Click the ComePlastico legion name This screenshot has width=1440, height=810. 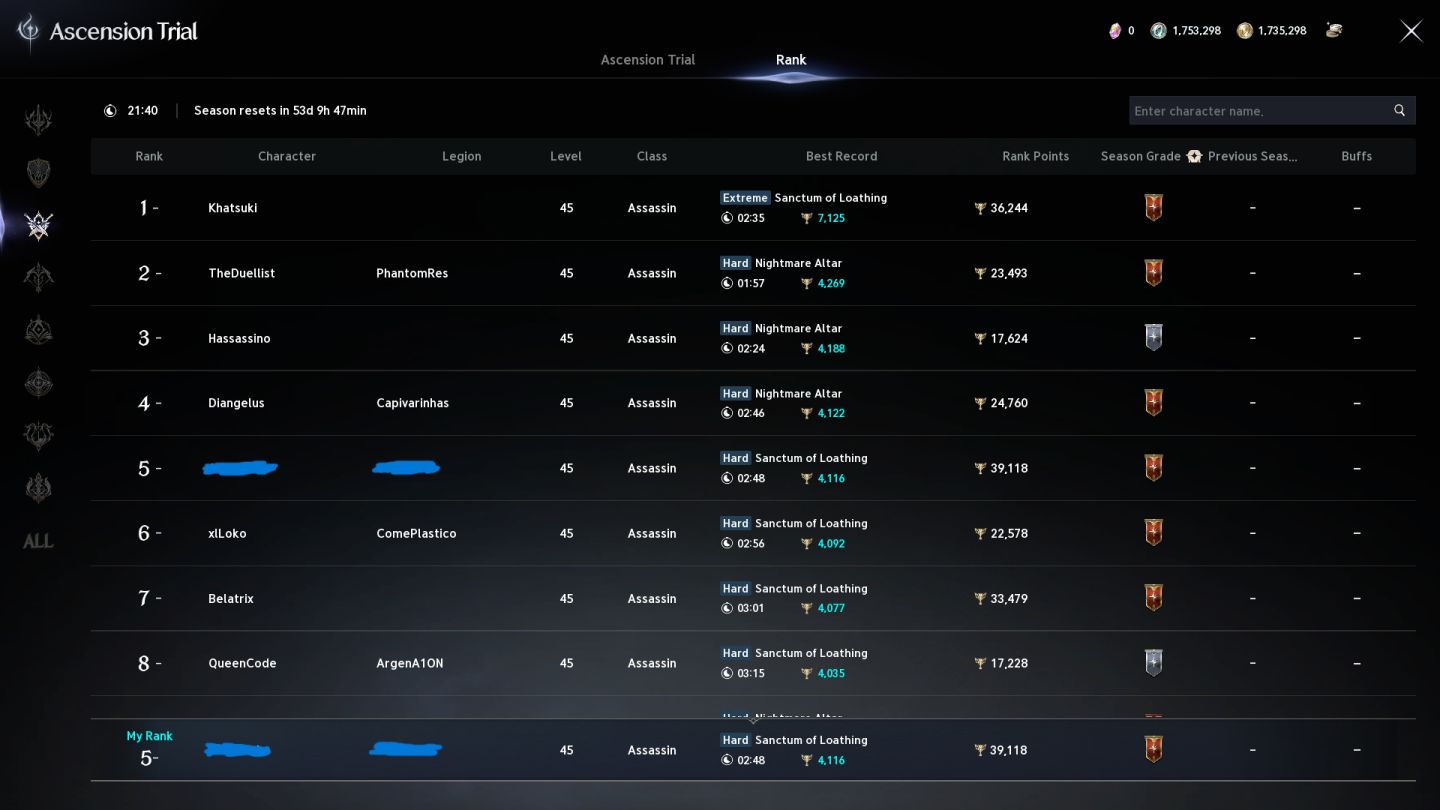416,533
